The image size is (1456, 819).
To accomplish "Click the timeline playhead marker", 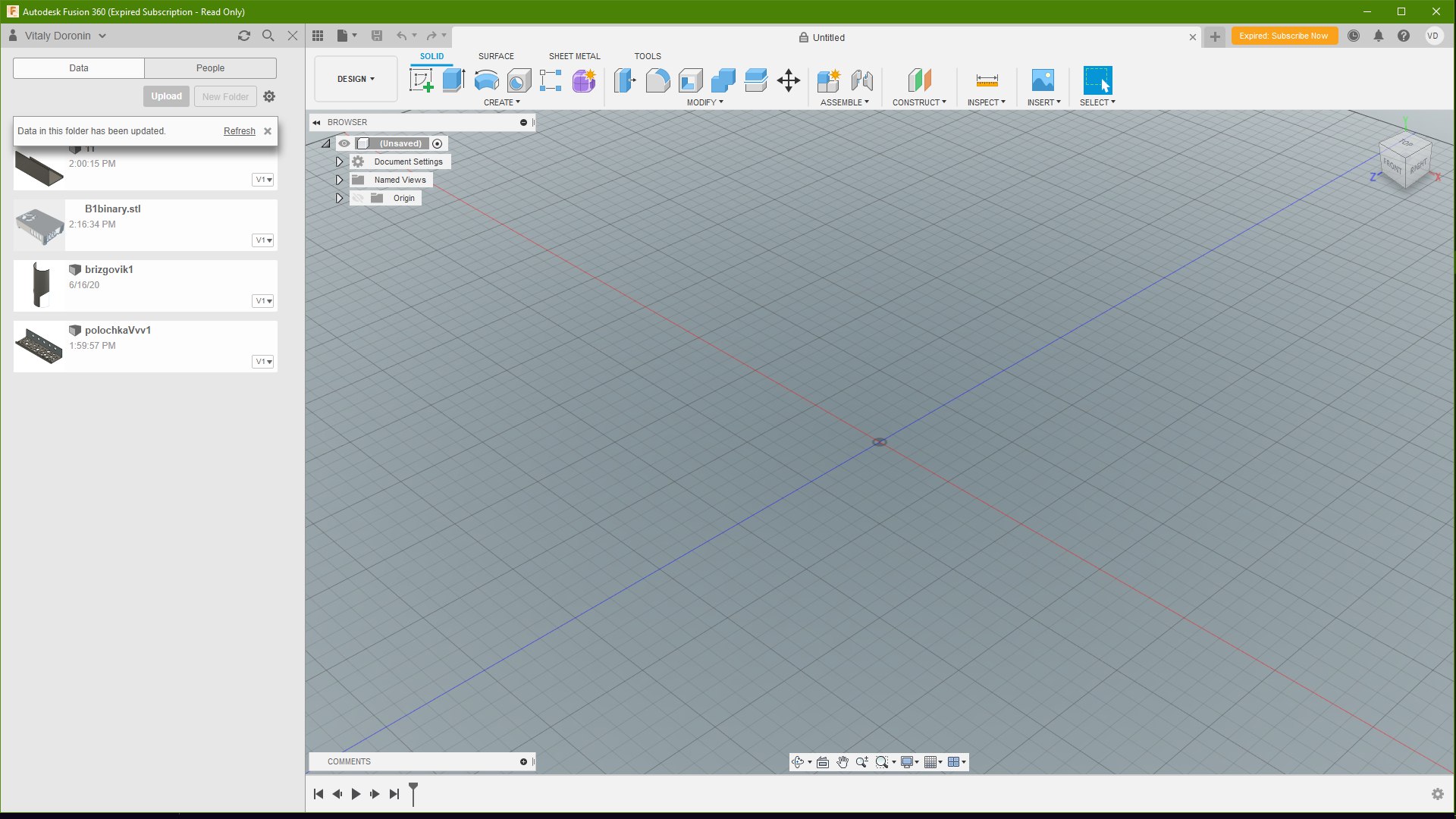I will tap(413, 793).
